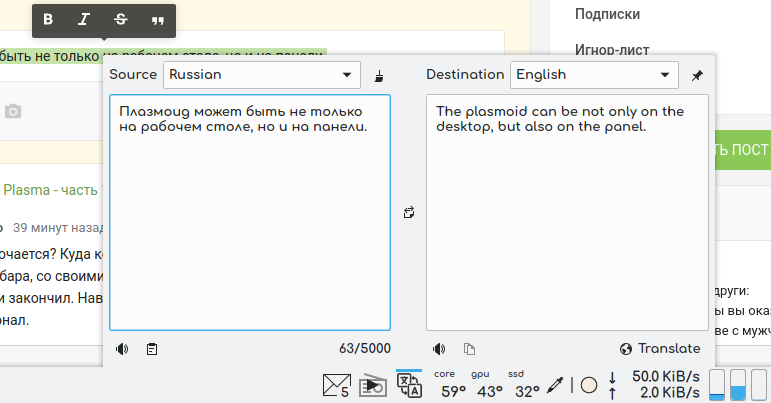Open the Подписки menu item
771x403 pixels.
[607, 14]
